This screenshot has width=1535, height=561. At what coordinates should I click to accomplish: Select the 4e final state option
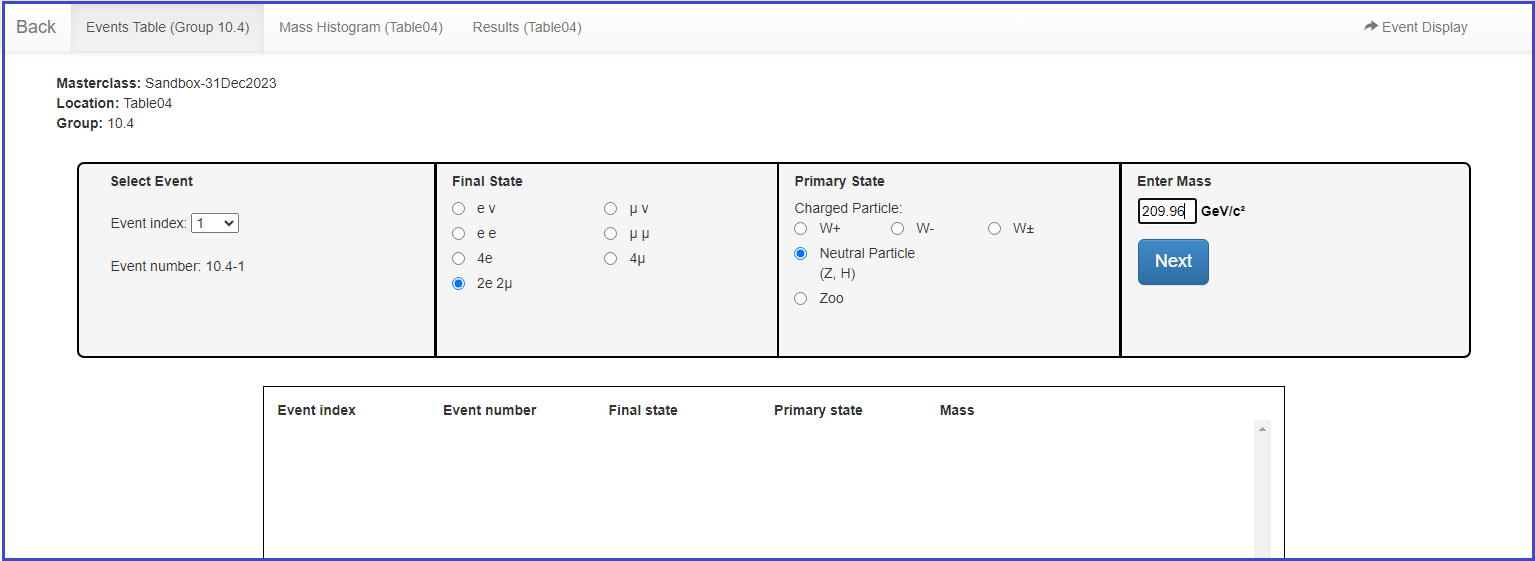(459, 259)
